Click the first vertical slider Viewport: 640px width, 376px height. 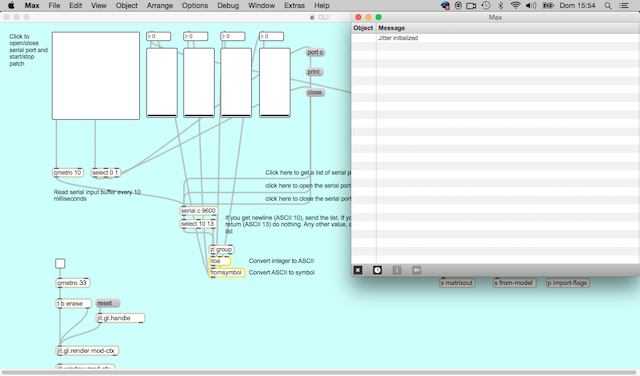[x=162, y=82]
